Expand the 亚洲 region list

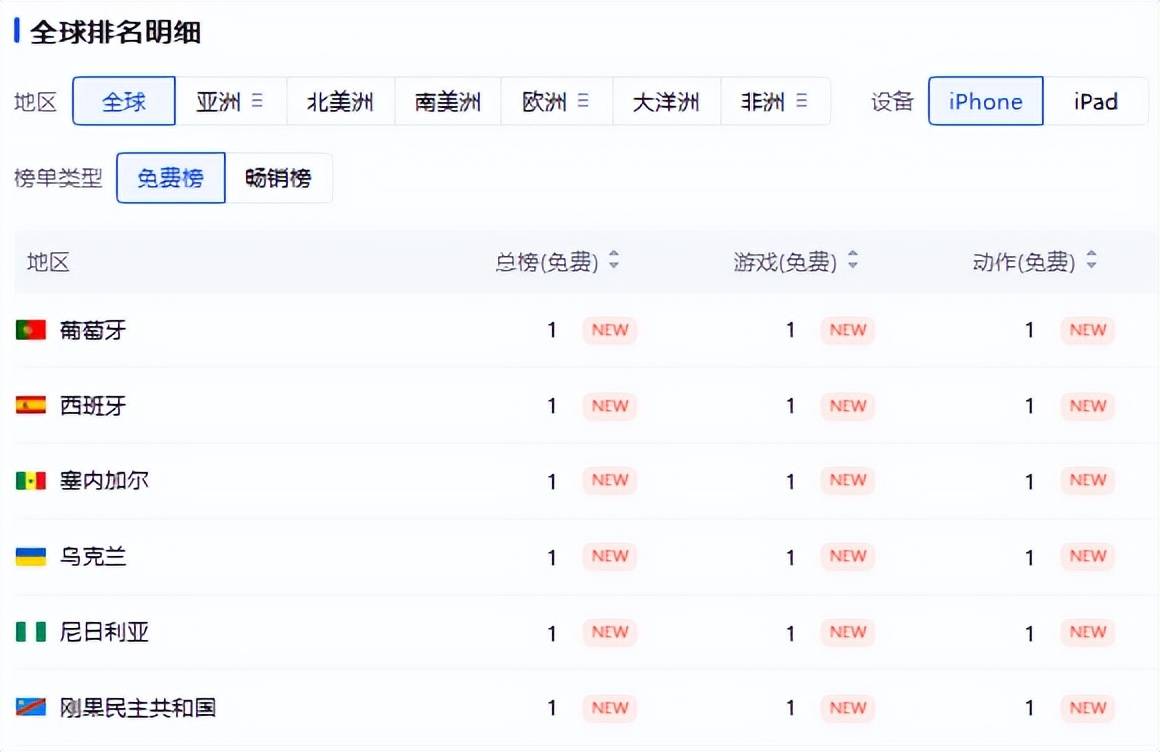pyautogui.click(x=257, y=101)
